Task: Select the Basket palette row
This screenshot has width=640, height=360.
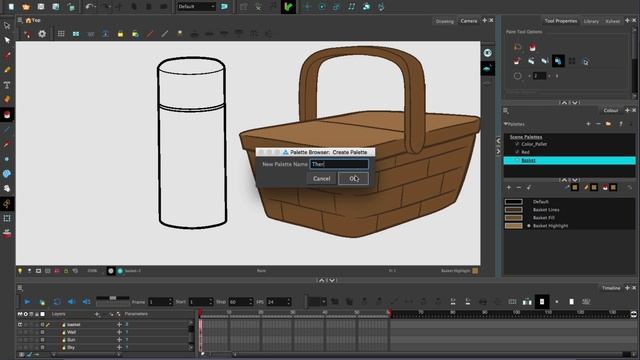Action: [x=569, y=160]
